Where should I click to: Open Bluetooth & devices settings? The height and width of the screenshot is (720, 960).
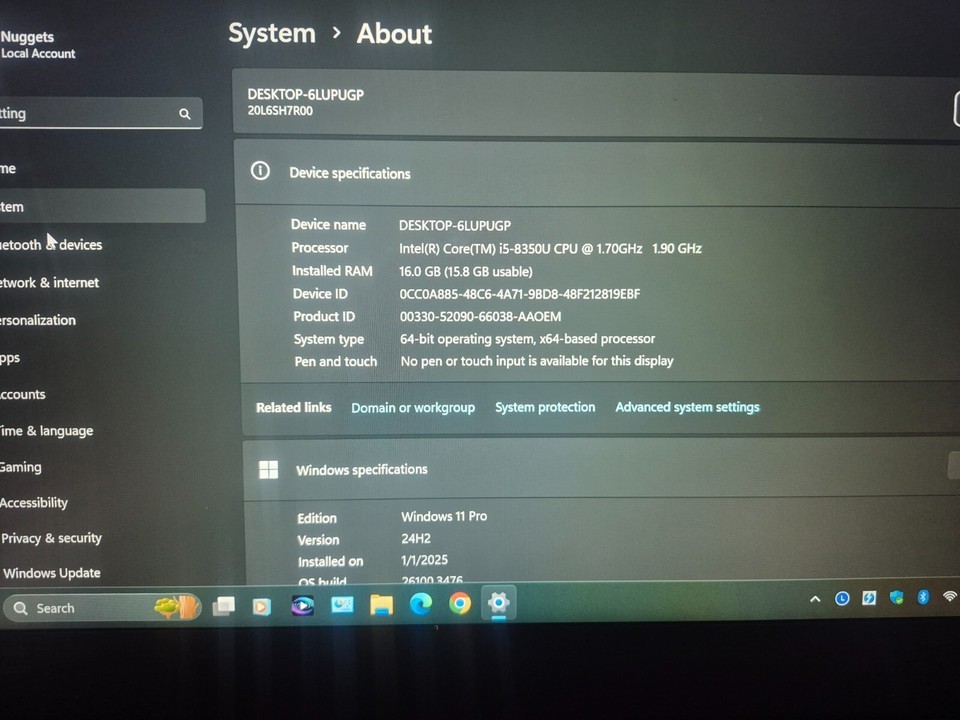pyautogui.click(x=102, y=244)
